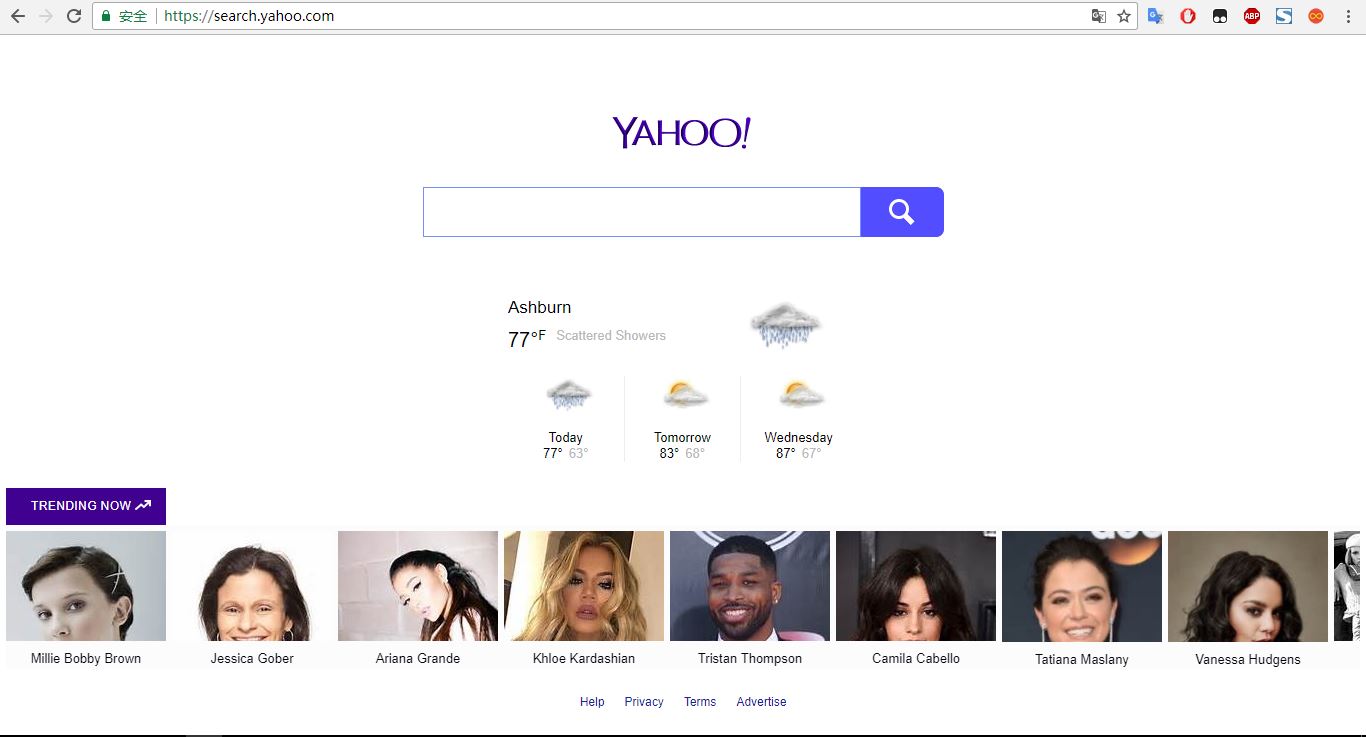Screen dimensions: 1366x737
Task: Click the red Opera-style extension icon
Action: click(x=1188, y=16)
